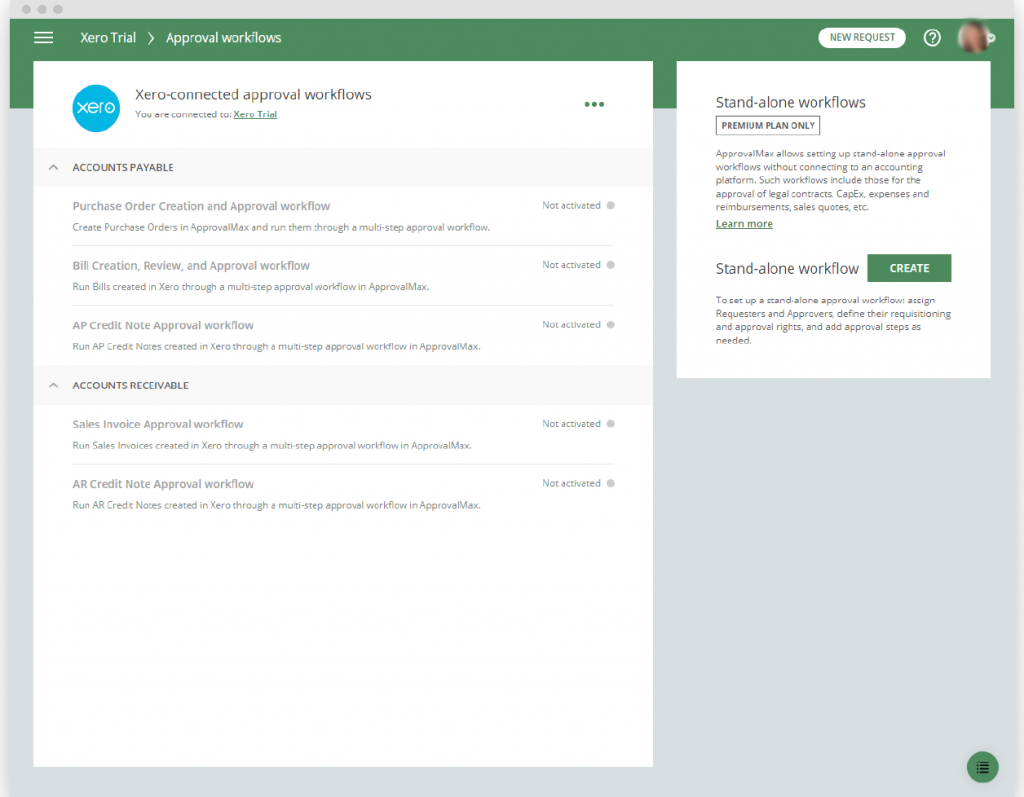1024x797 pixels.
Task: Click description 'Run Sales Invoices created in Xero' text
Action: point(272,446)
